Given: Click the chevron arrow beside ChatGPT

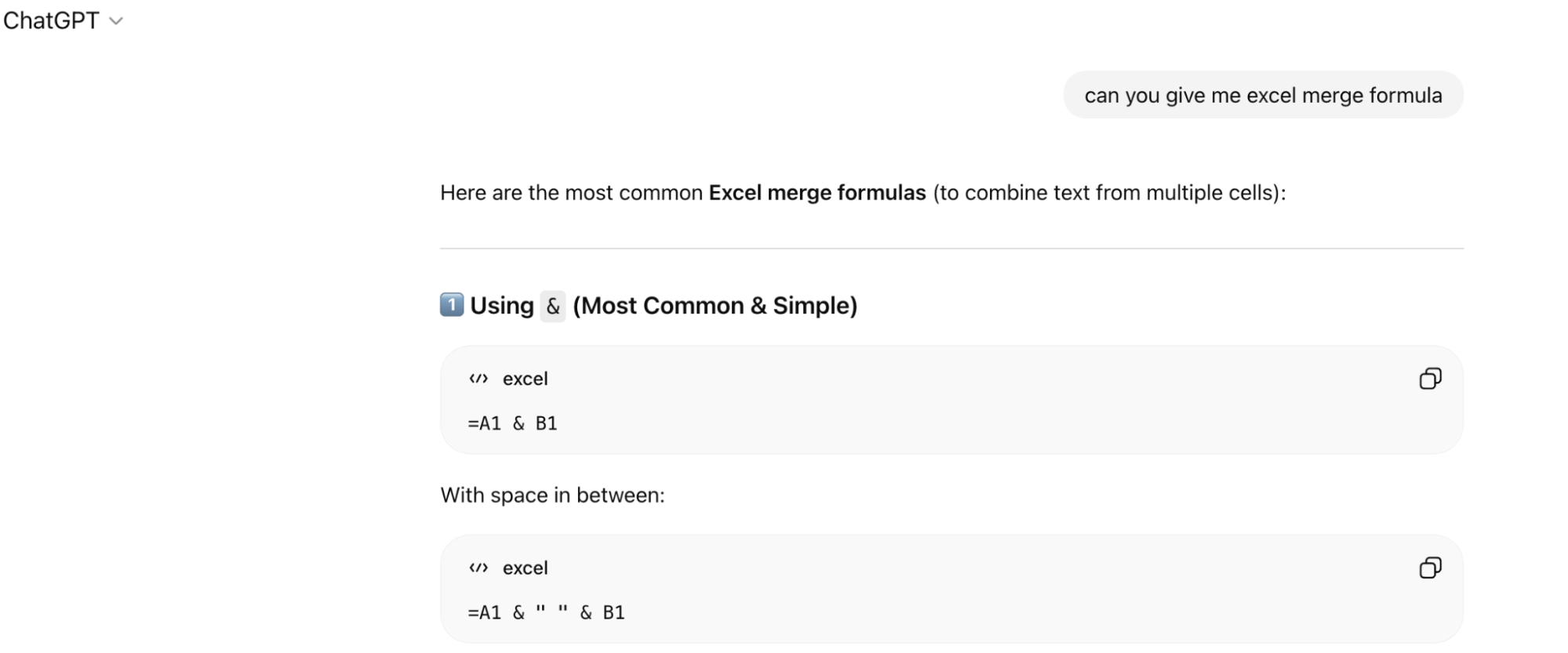Looking at the screenshot, I should click(117, 21).
